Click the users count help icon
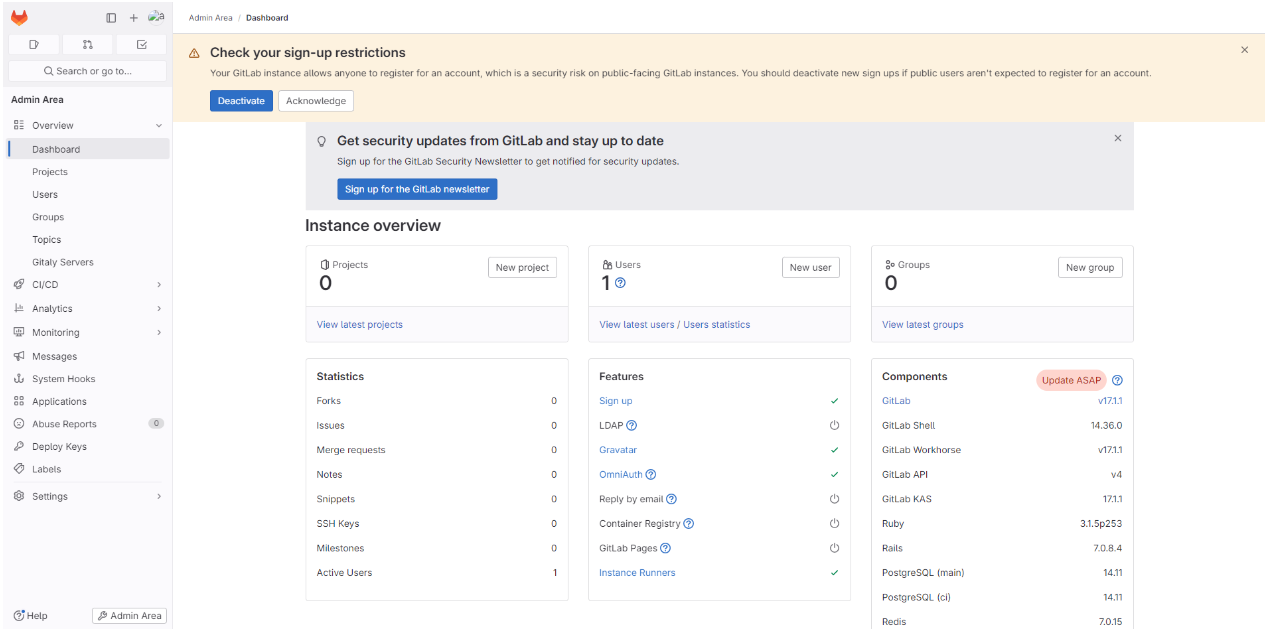 click(620, 283)
